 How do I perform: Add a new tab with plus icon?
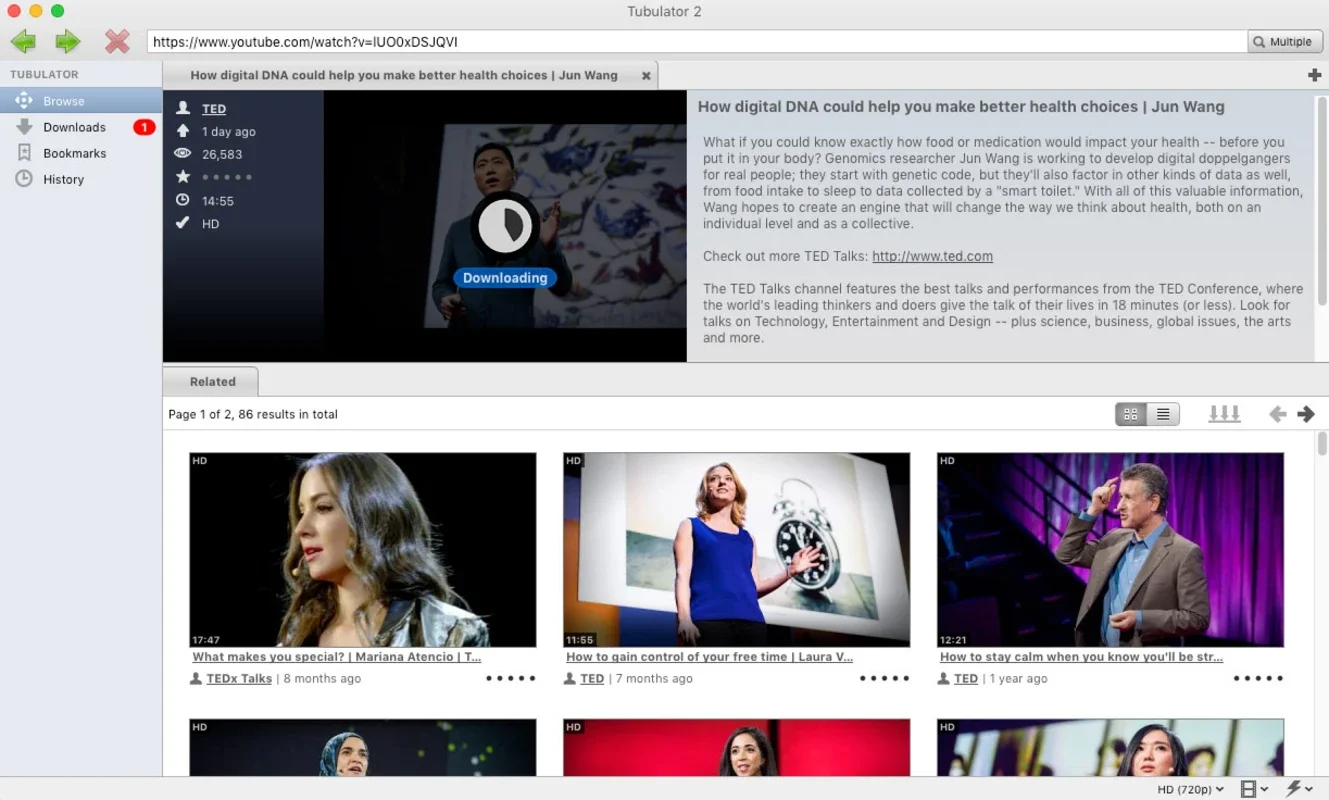[x=1314, y=75]
